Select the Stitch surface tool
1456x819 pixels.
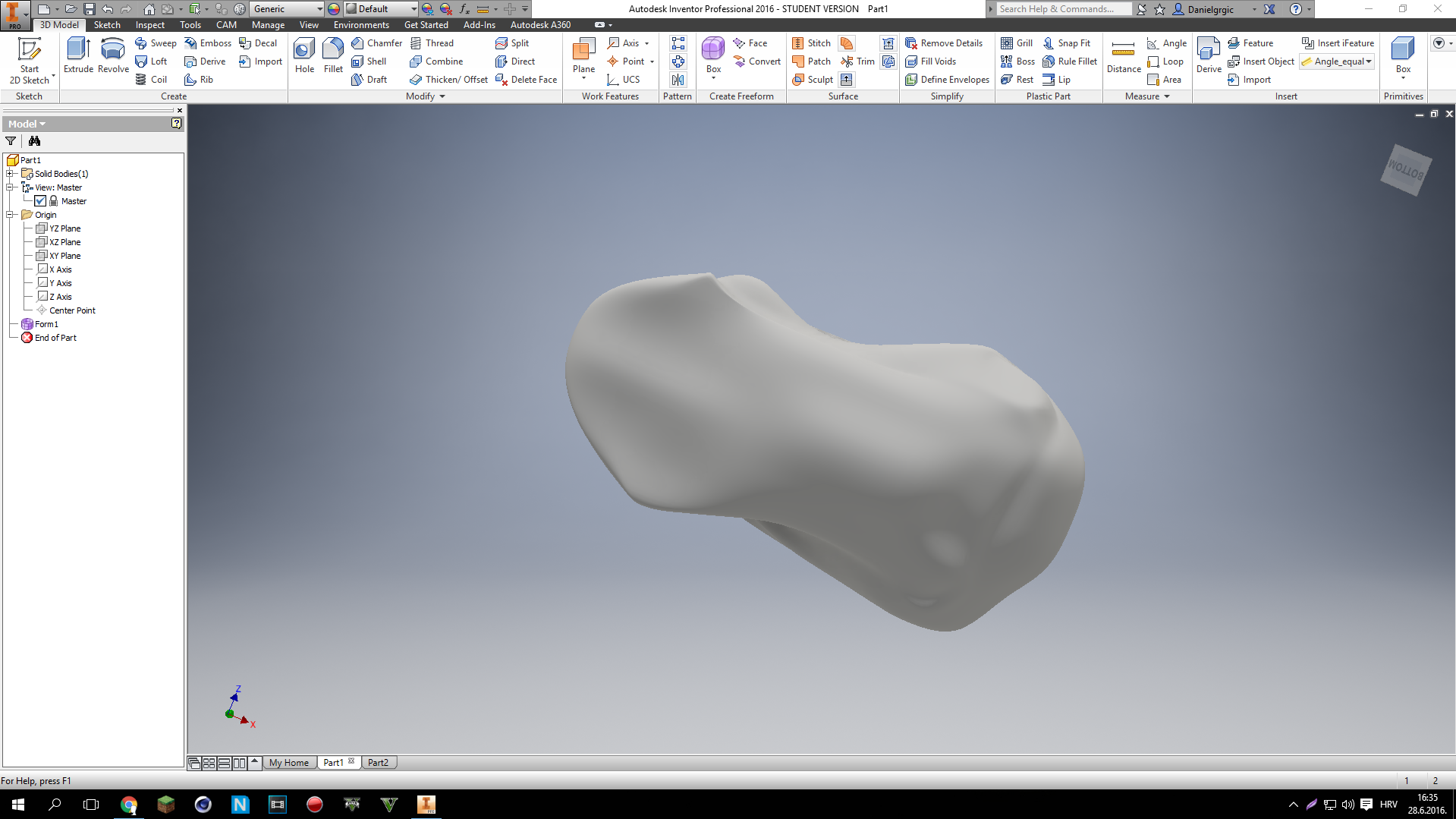click(811, 43)
